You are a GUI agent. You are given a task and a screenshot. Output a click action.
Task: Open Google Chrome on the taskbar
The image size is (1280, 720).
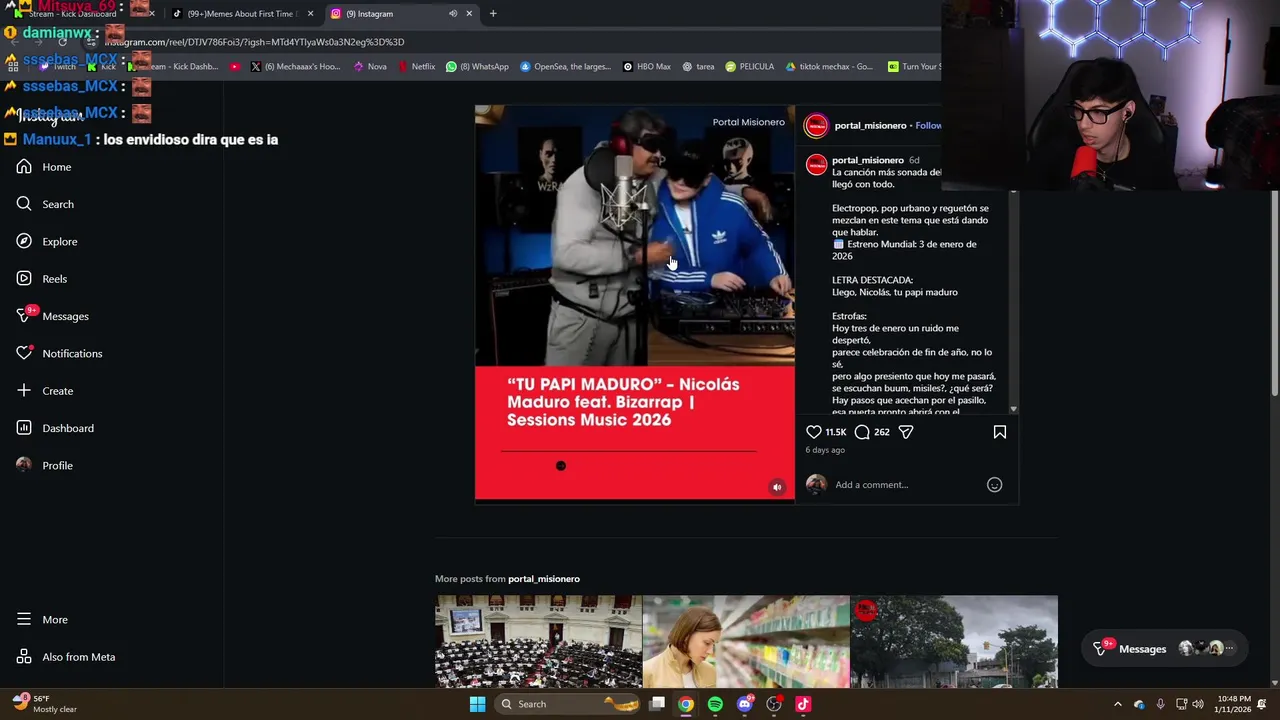(686, 704)
